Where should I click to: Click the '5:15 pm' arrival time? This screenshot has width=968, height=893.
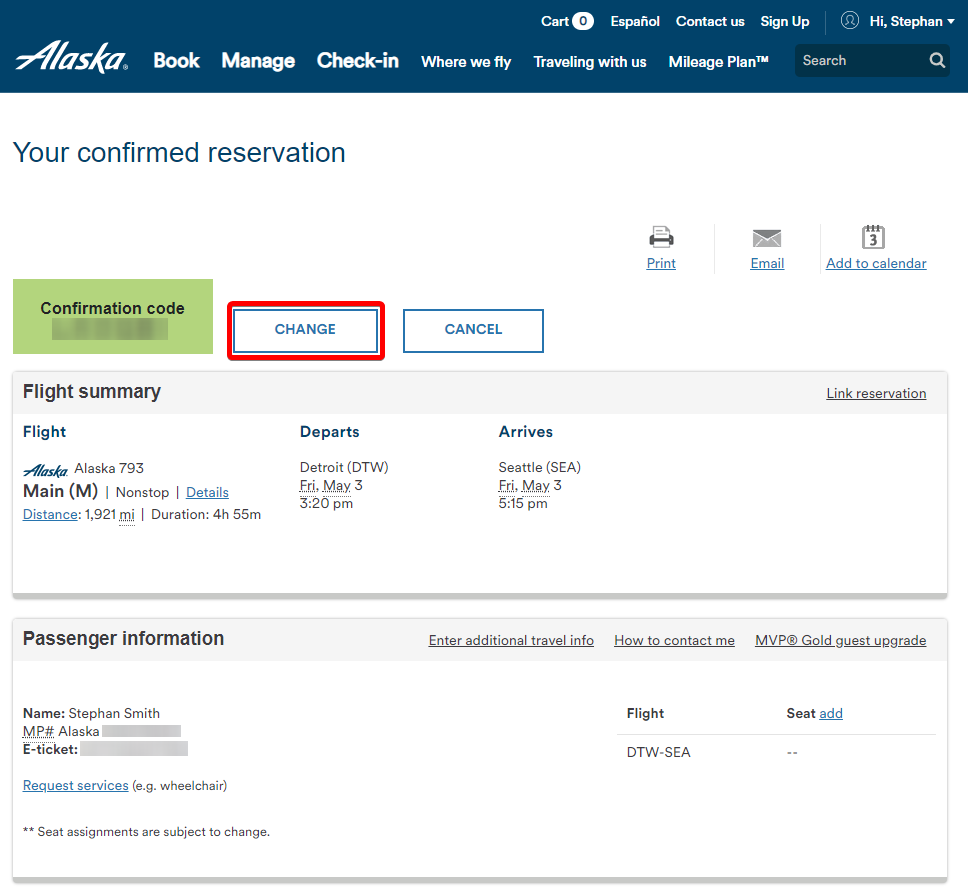click(x=523, y=504)
